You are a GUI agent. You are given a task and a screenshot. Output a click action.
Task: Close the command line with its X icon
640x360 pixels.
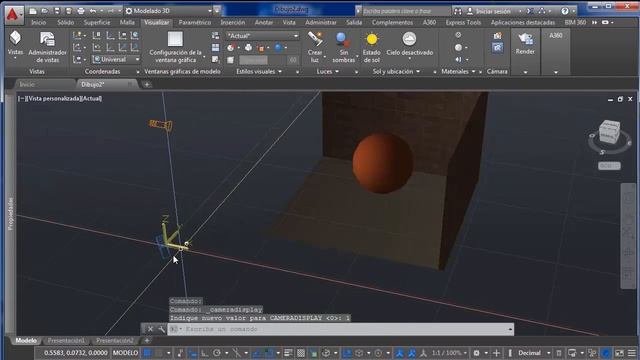pyautogui.click(x=150, y=329)
